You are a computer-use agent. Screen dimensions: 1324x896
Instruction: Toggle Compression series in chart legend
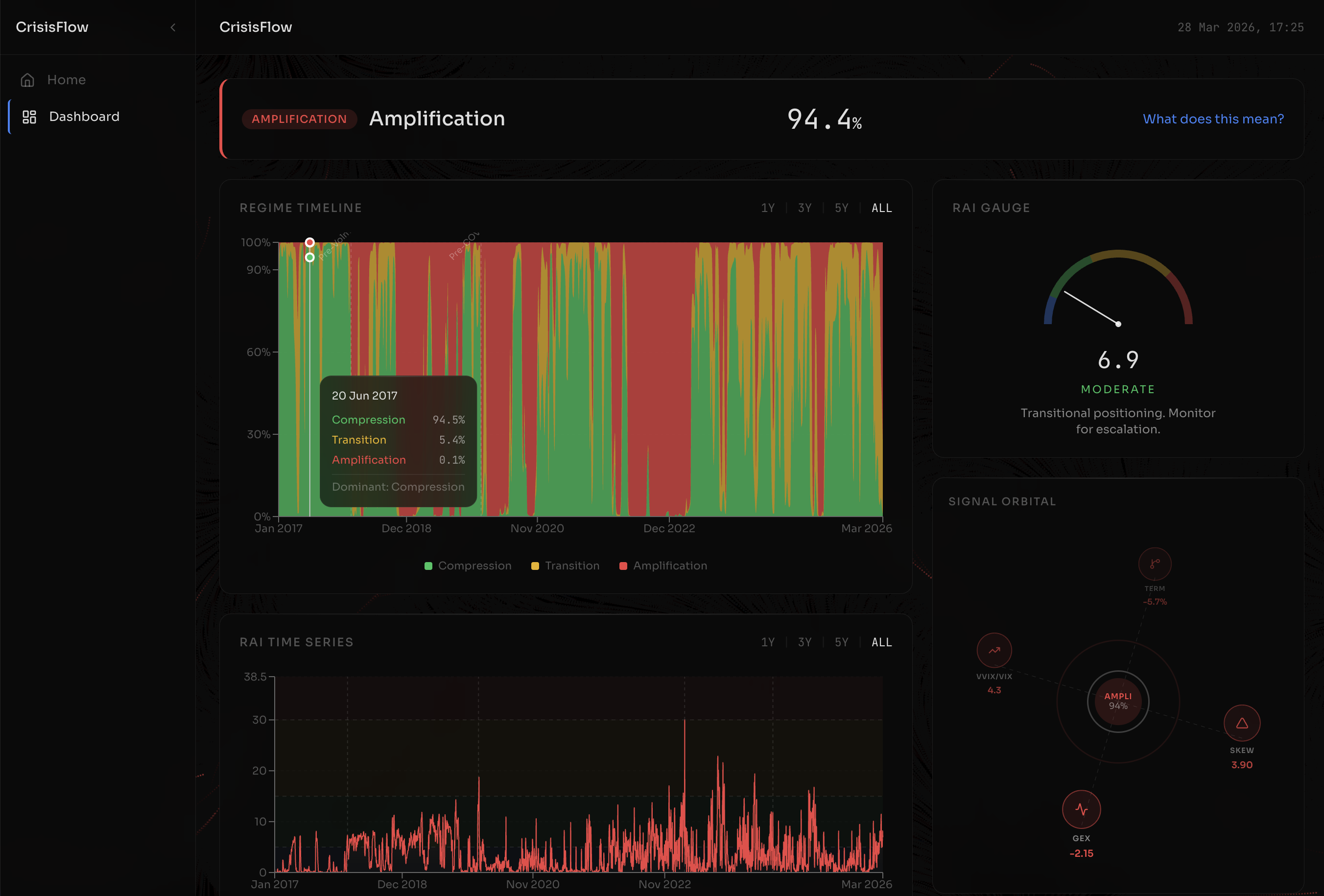point(468,566)
